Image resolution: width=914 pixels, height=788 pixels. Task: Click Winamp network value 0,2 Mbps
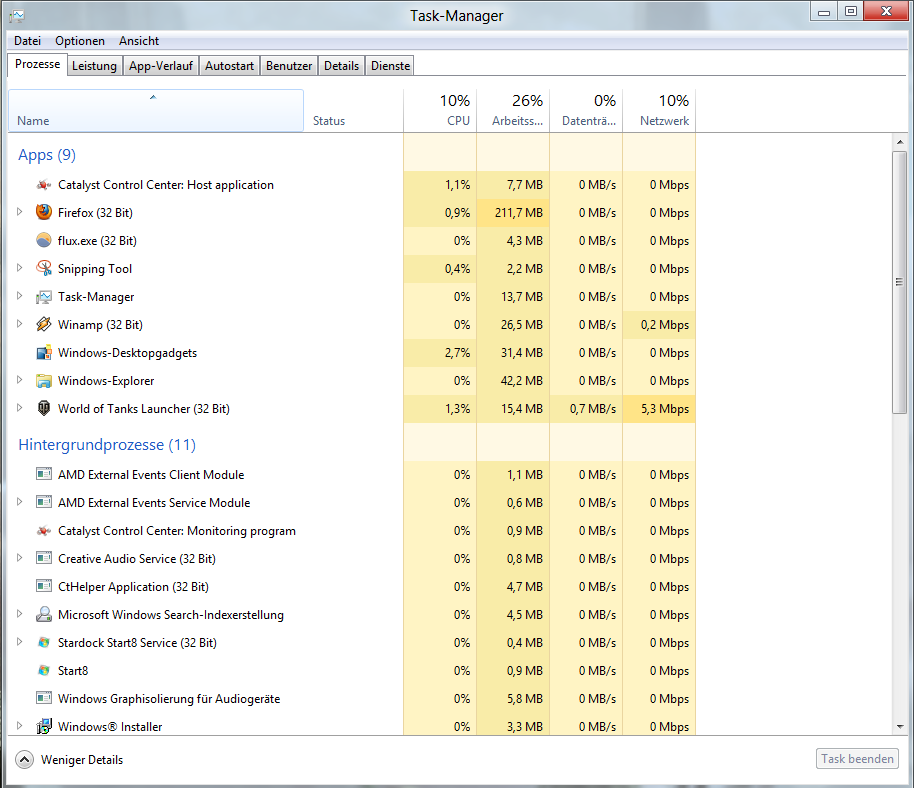click(665, 325)
